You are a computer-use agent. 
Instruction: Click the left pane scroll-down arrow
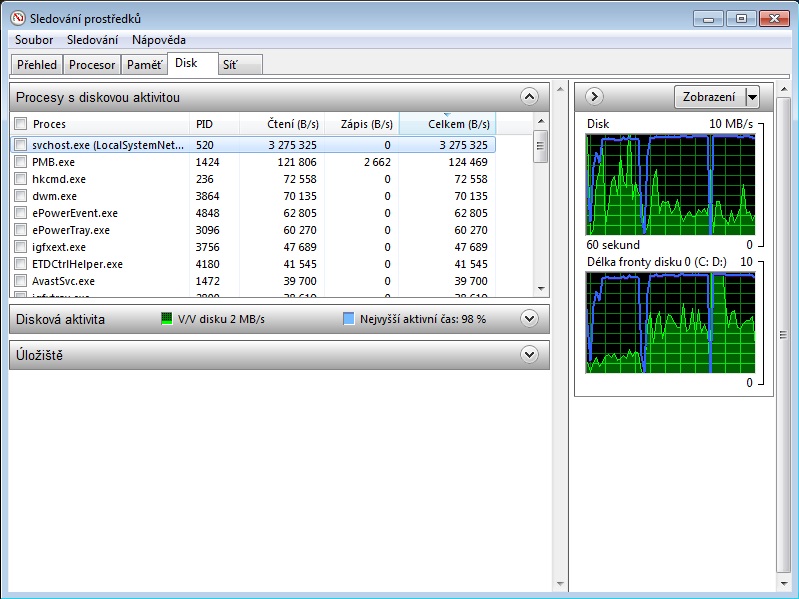561,584
